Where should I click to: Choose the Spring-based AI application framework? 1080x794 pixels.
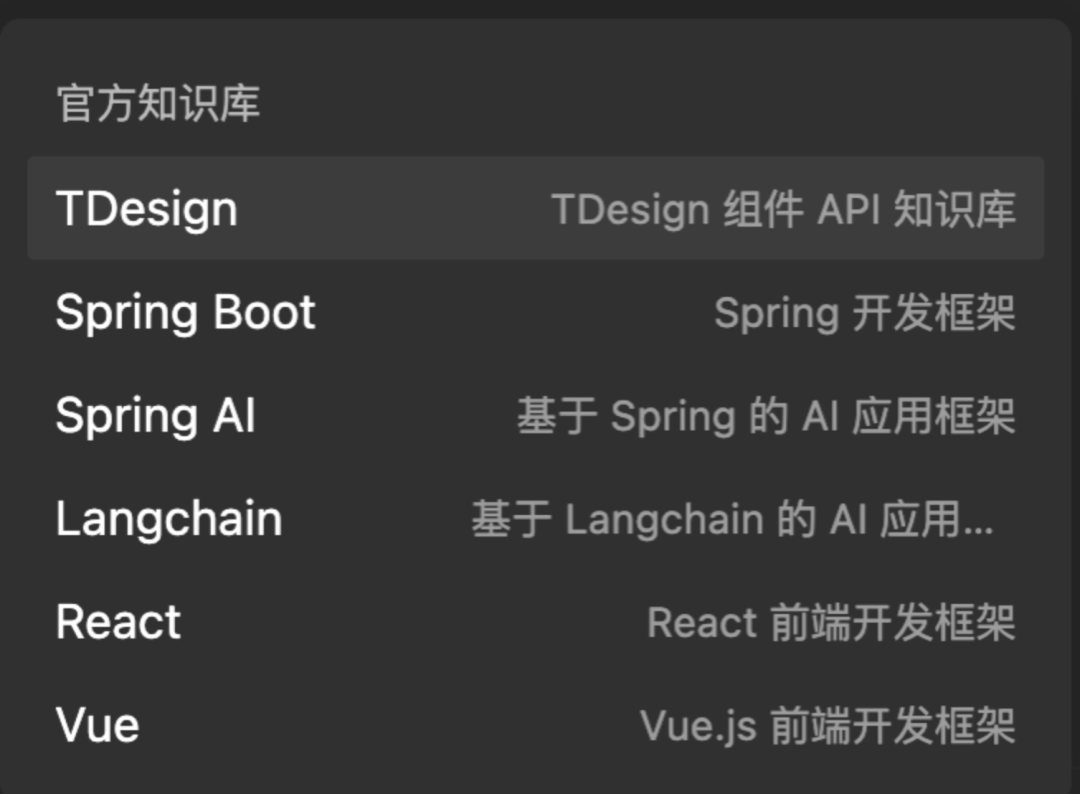tap(535, 415)
